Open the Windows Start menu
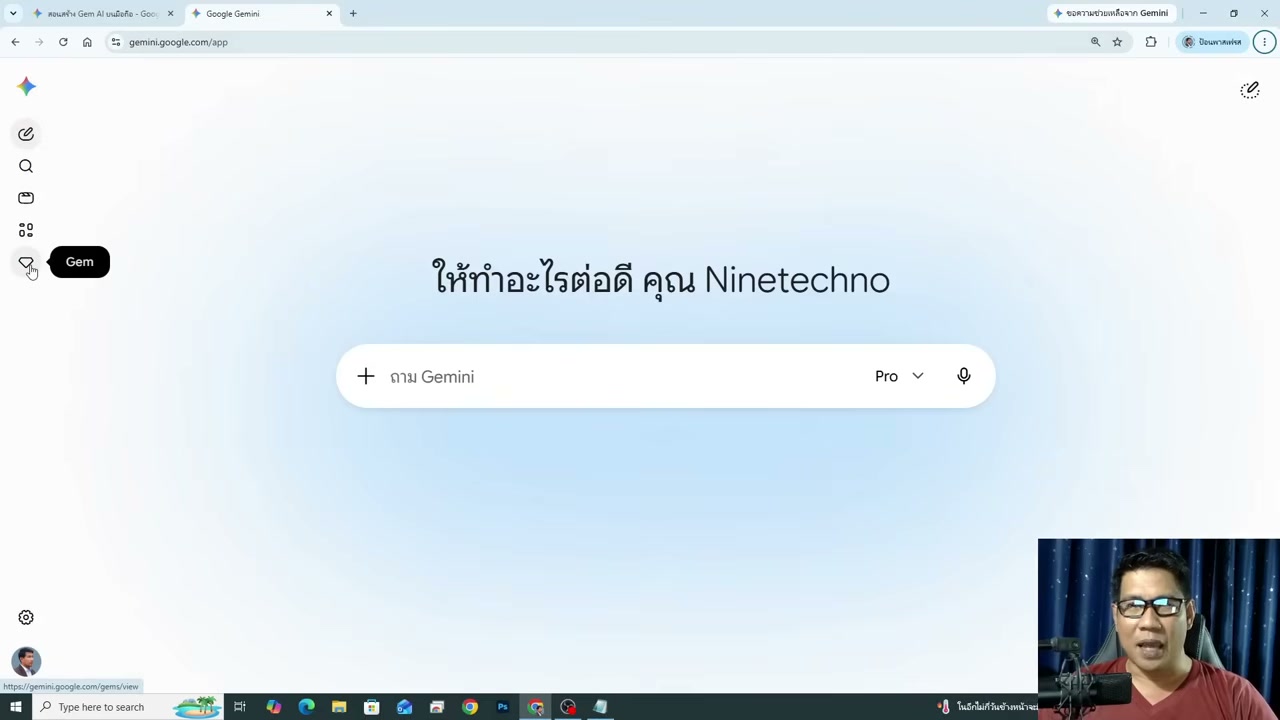 pyautogui.click(x=15, y=707)
